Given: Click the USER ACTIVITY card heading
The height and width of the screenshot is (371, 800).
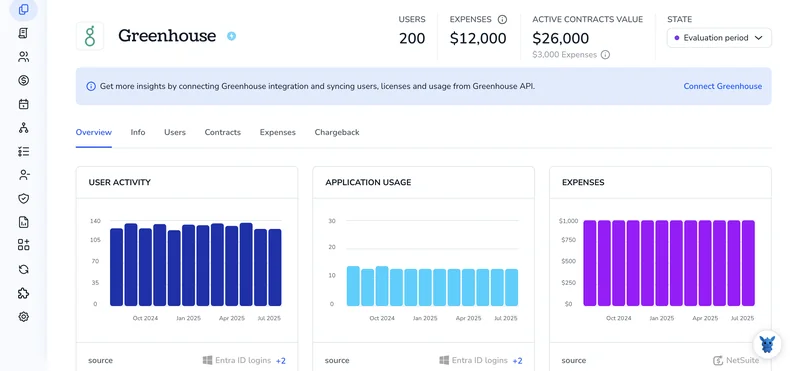Looking at the screenshot, I should (119, 182).
